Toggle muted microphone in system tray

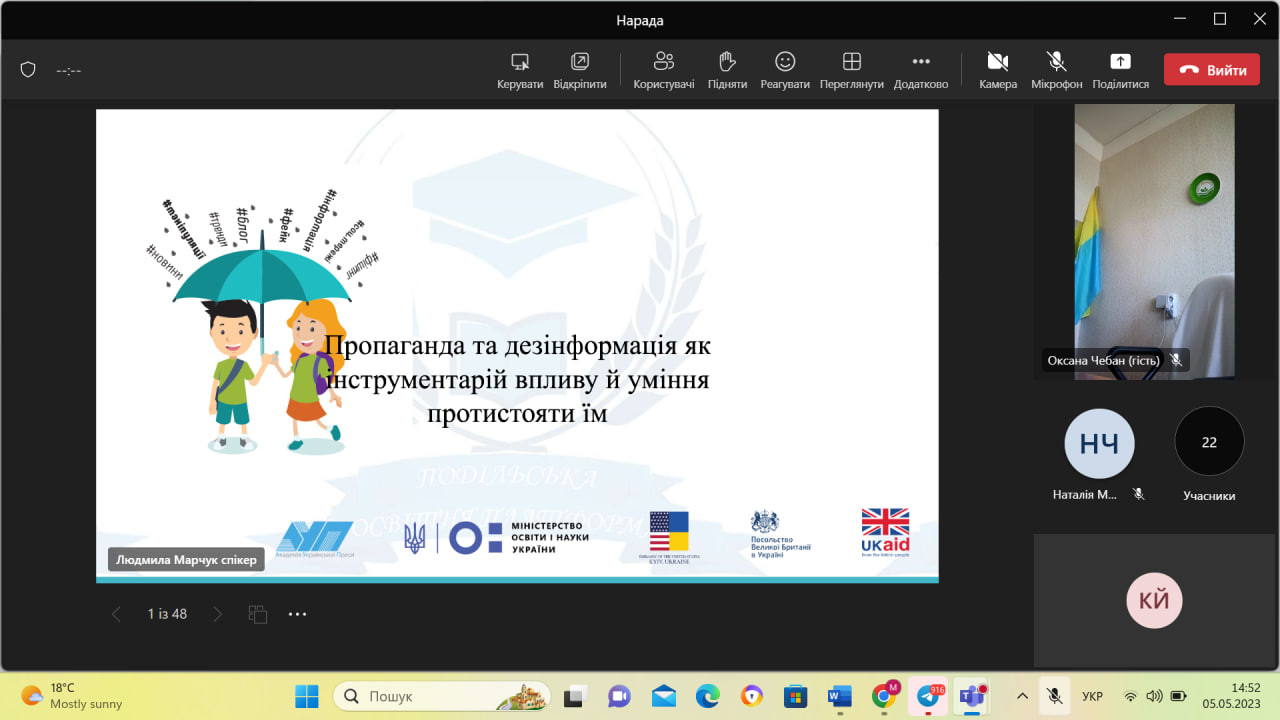click(x=1053, y=696)
